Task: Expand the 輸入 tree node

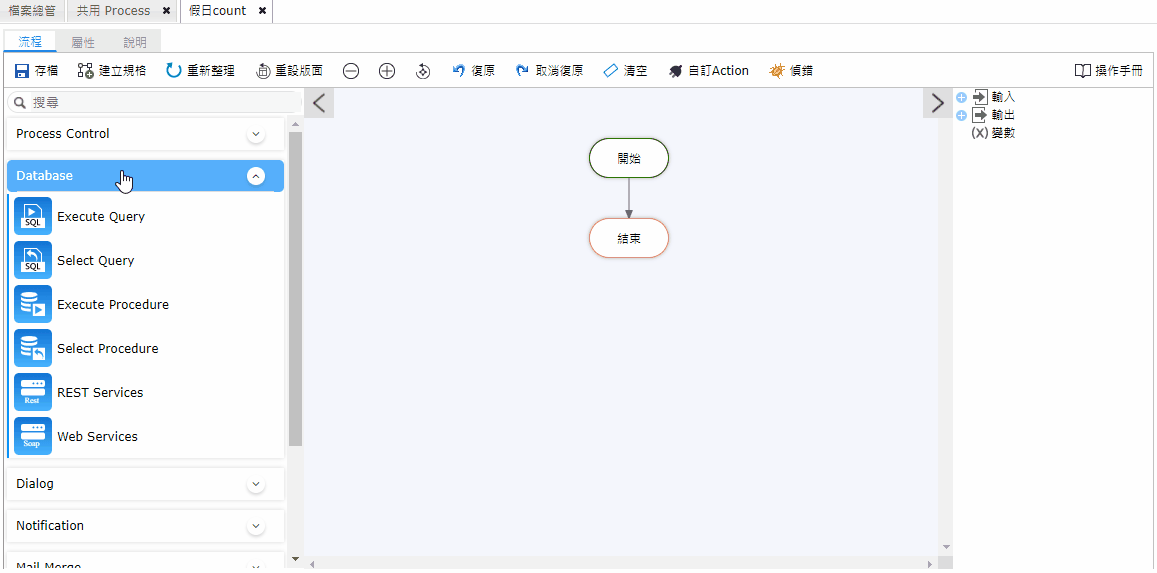Action: pyautogui.click(x=961, y=97)
